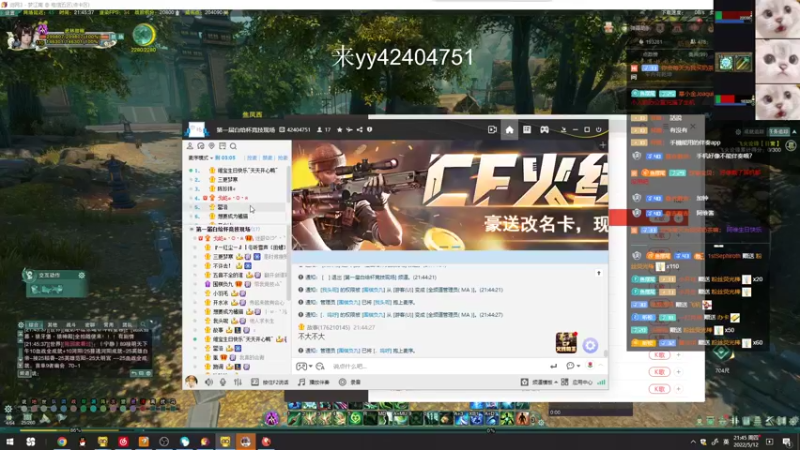This screenshot has width=800, height=450.
Task: Click user avatar in the YY bottom-left corner
Action: (x=191, y=381)
